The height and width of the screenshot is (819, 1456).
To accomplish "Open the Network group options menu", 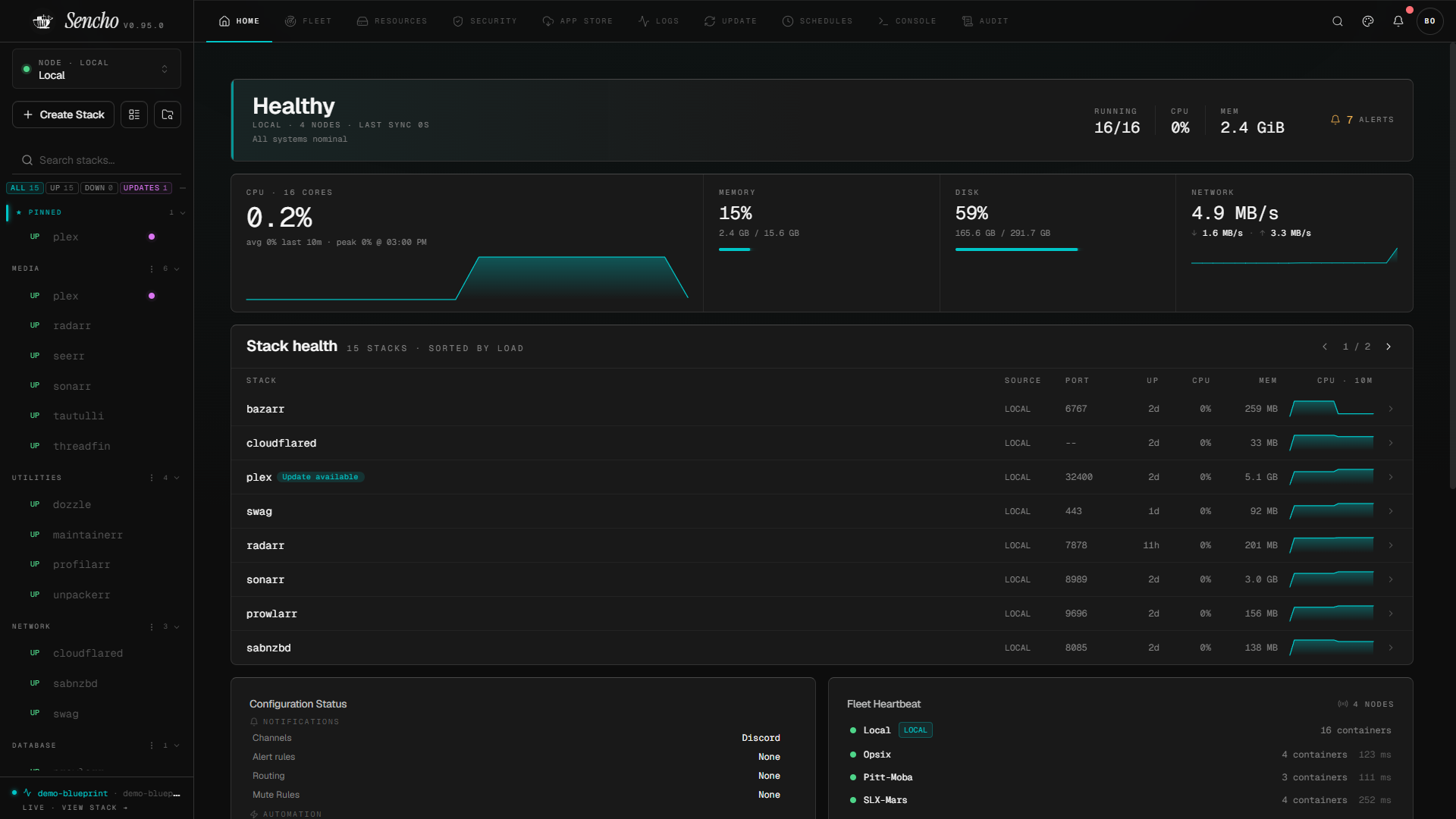I will point(152,626).
